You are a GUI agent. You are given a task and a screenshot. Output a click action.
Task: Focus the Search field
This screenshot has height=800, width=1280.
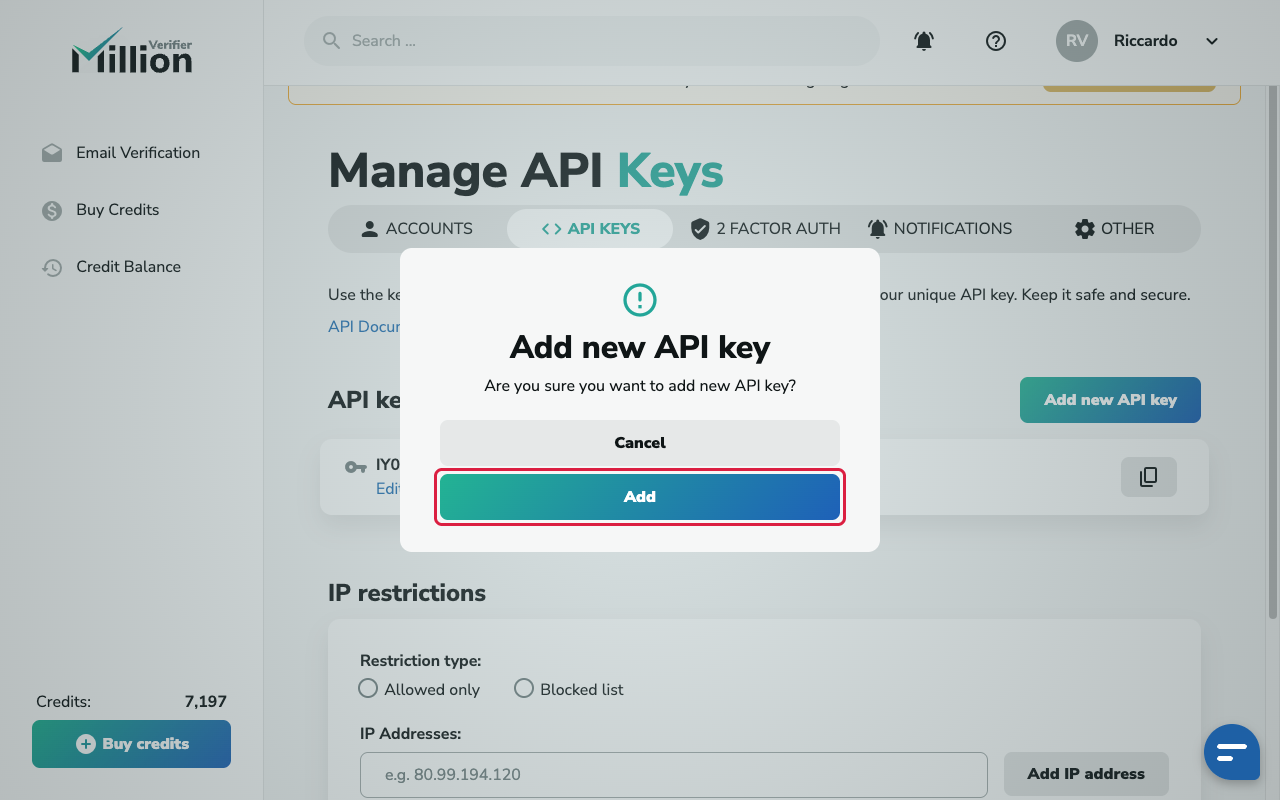point(592,41)
